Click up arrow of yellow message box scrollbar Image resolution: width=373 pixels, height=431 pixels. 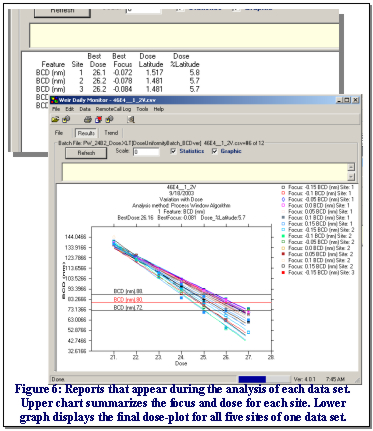click(351, 167)
